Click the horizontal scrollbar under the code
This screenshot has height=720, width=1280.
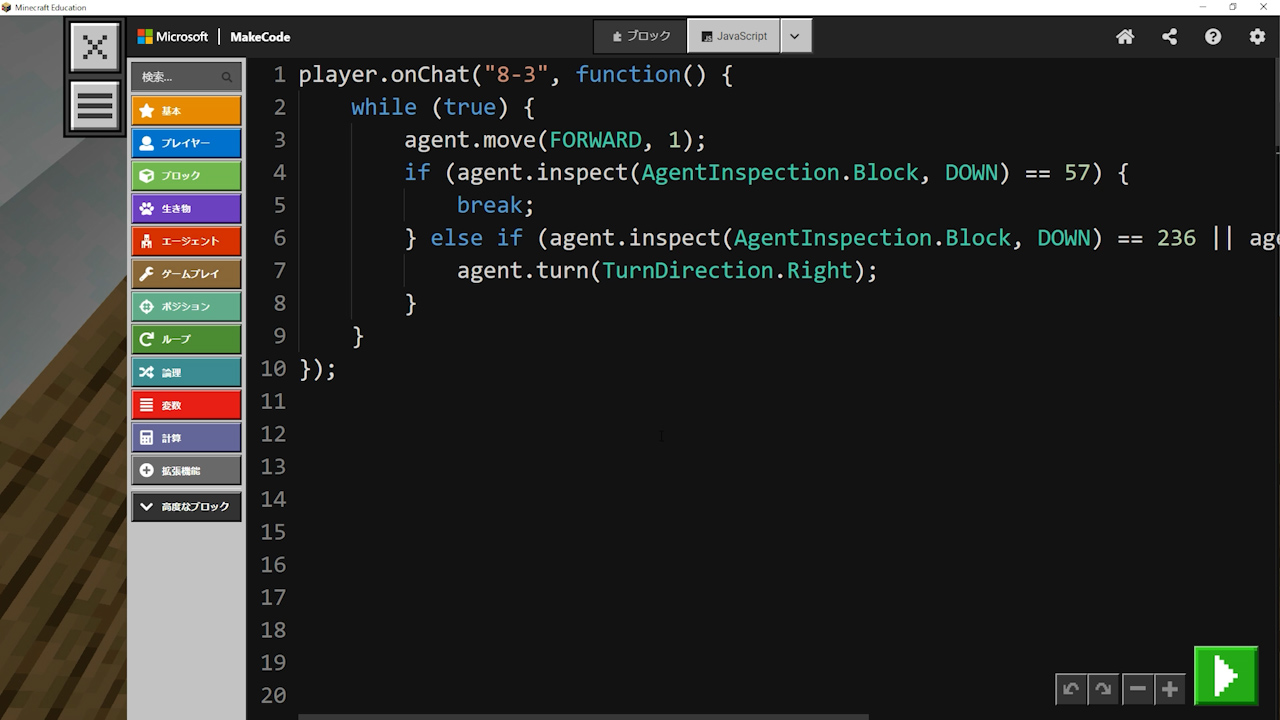tap(583, 716)
